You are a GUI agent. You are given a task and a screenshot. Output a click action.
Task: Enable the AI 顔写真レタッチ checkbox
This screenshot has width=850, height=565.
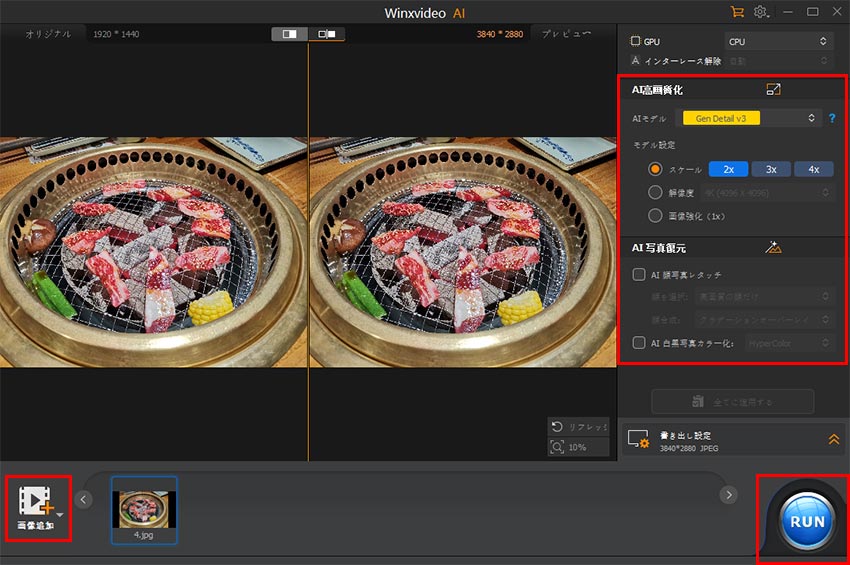coord(640,274)
